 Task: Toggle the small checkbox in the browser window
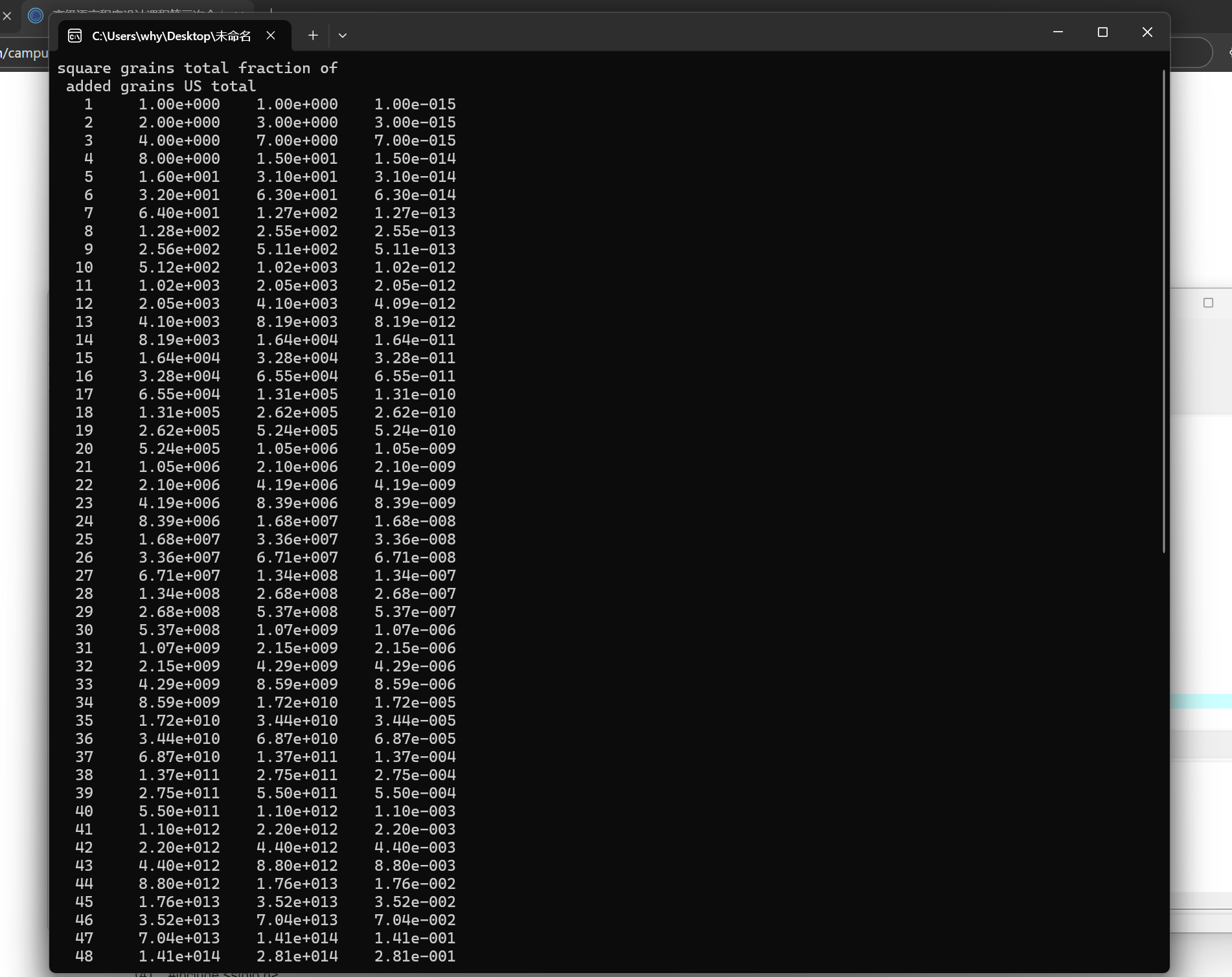[x=1208, y=302]
